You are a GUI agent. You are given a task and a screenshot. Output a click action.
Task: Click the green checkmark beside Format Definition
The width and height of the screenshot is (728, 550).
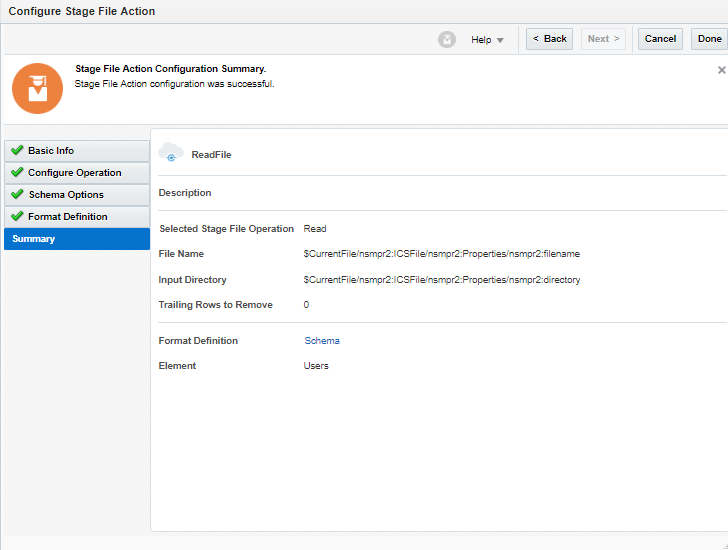click(17, 217)
